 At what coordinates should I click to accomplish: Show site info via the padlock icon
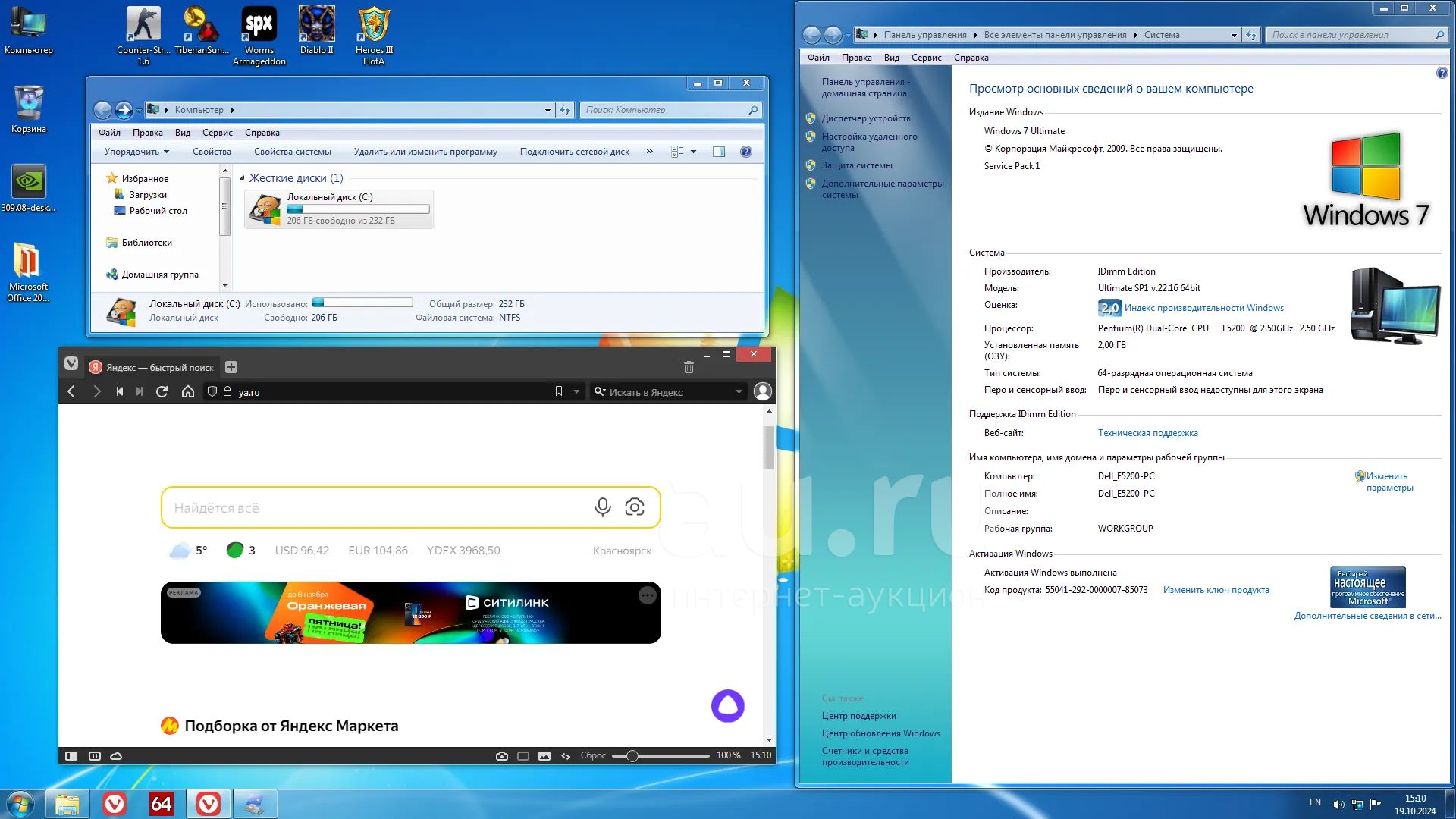tap(227, 391)
